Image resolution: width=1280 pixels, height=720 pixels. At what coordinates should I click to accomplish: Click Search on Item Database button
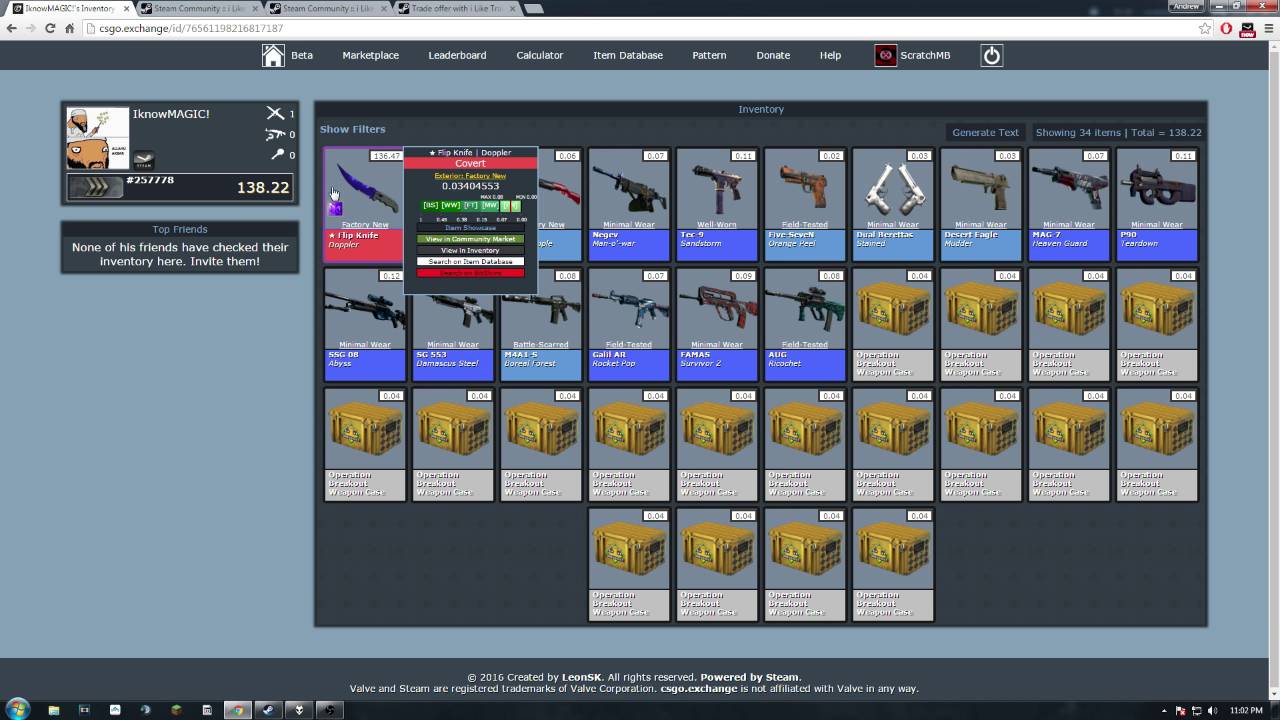(470, 261)
